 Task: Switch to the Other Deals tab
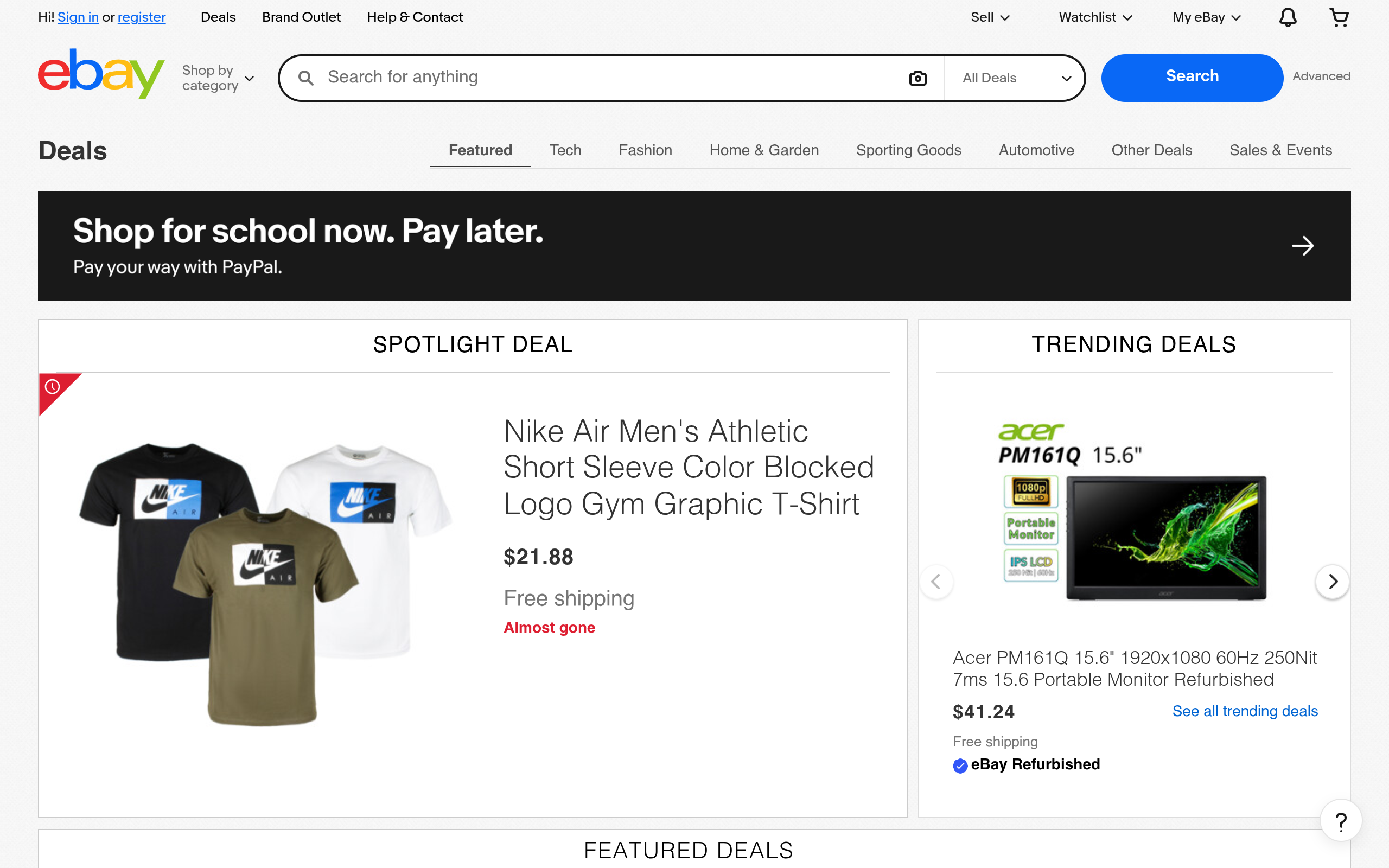pyautogui.click(x=1151, y=150)
